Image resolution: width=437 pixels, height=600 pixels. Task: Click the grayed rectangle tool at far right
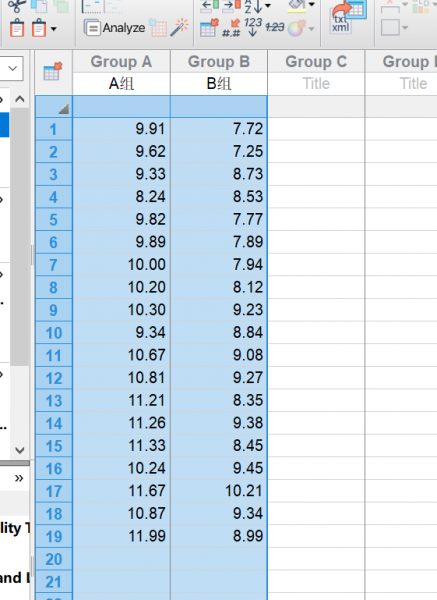(390, 28)
